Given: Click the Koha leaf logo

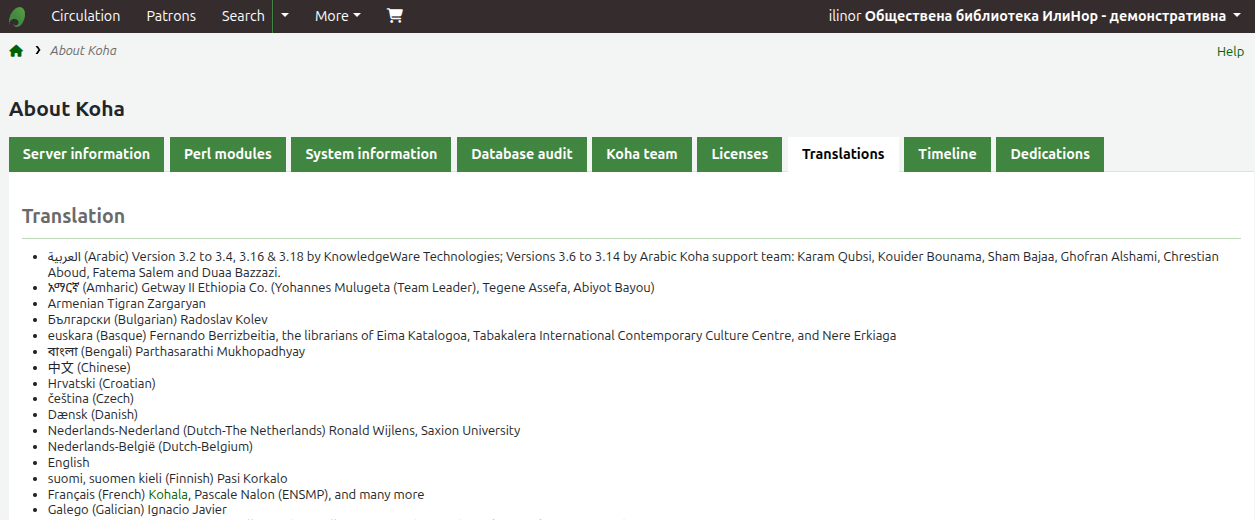Looking at the screenshot, I should [x=17, y=16].
